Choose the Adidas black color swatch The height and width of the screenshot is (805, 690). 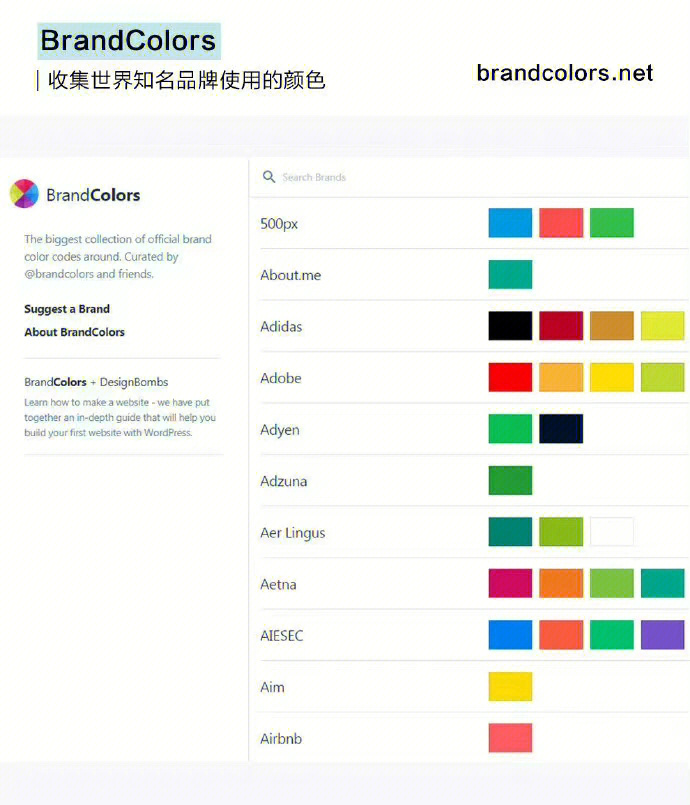click(510, 326)
